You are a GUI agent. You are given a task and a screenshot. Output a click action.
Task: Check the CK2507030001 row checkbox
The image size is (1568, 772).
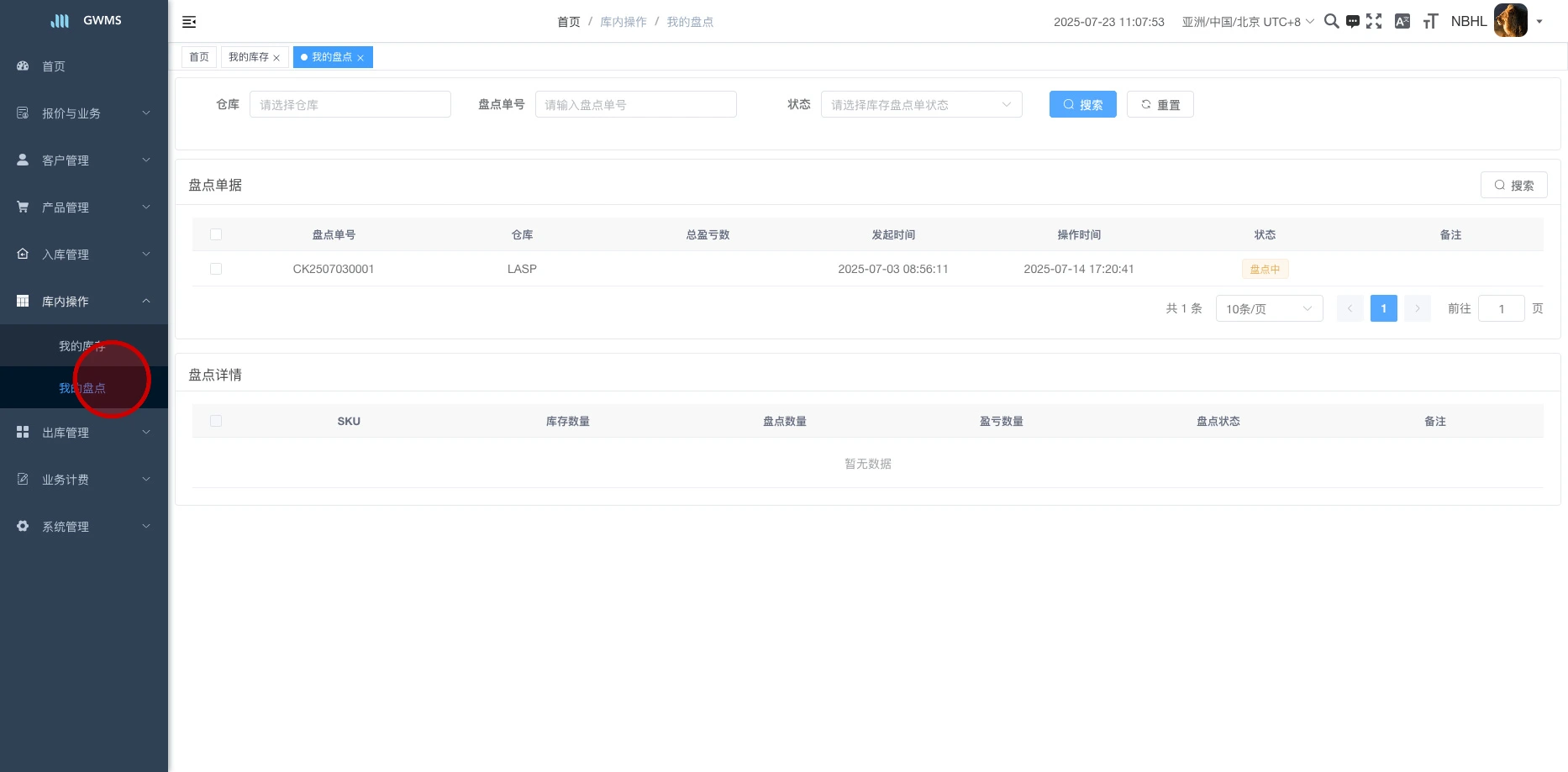216,269
